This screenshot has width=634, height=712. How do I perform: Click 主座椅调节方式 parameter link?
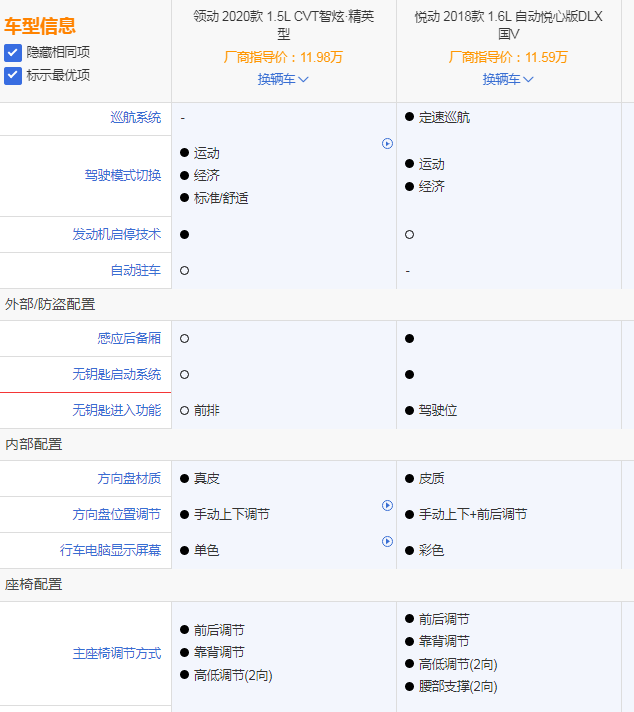tap(116, 654)
